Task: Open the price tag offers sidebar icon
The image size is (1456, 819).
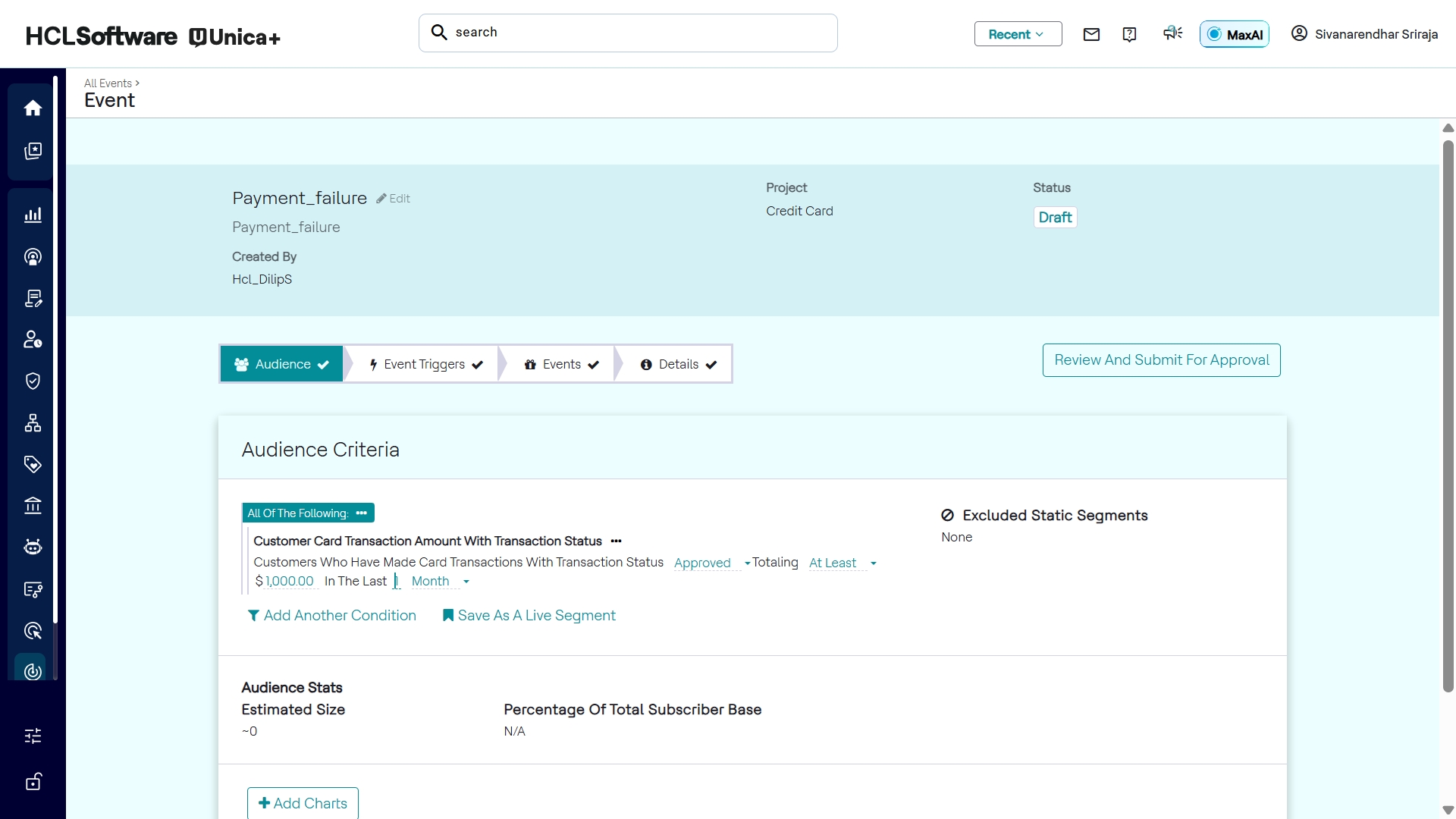Action: click(33, 464)
